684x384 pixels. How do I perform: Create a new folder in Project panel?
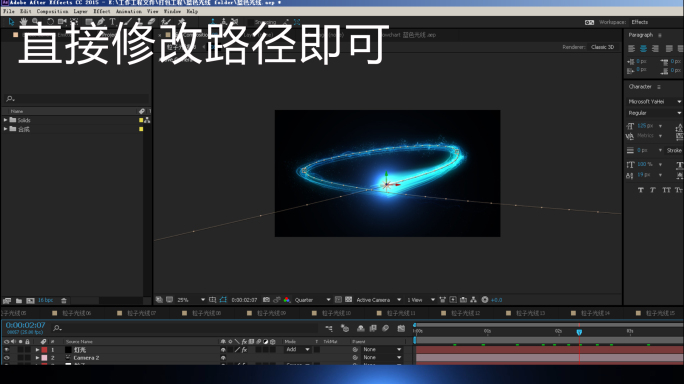tap(19, 301)
